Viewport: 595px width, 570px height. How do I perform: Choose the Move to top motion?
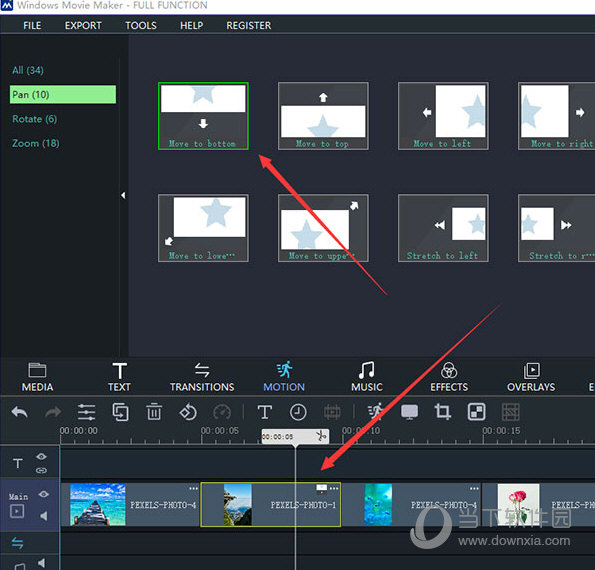323,116
